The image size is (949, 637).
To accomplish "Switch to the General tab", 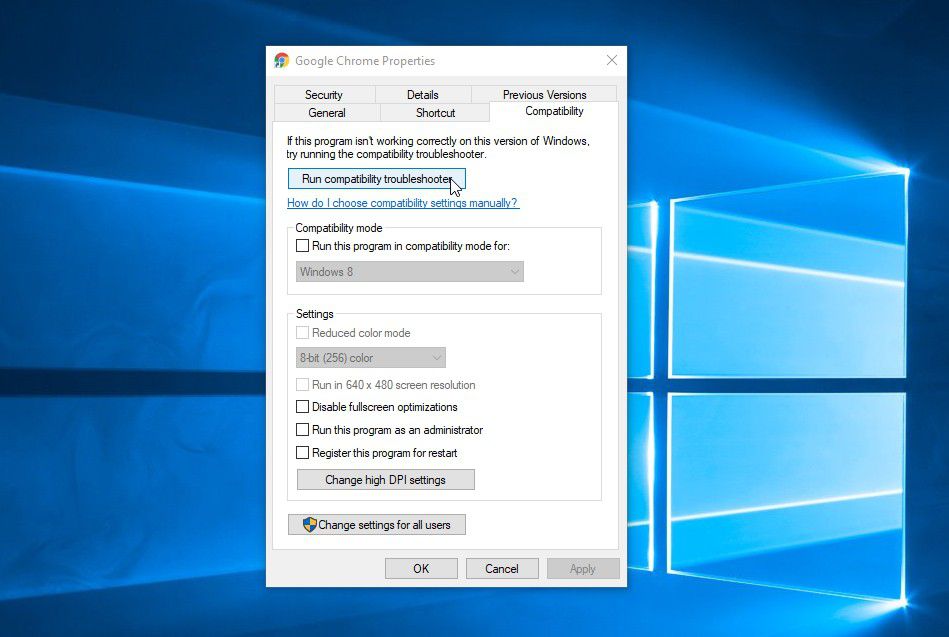I will tap(327, 113).
